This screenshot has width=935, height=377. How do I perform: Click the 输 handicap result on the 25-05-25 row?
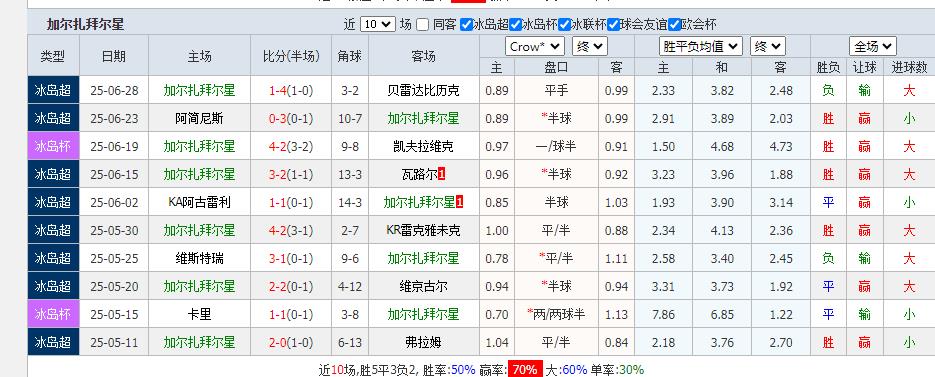coord(865,258)
